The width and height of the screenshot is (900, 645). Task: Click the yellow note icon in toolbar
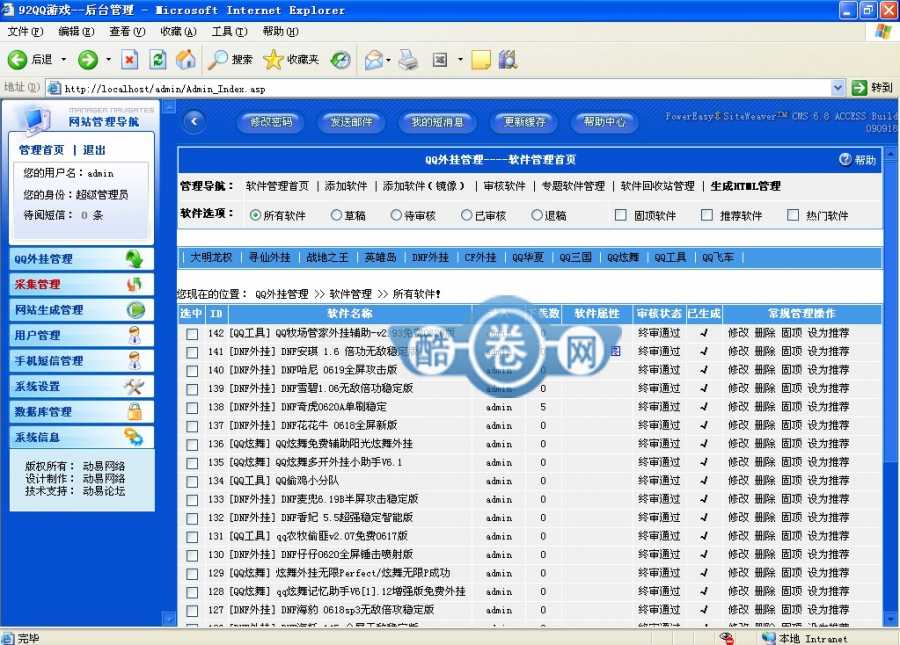click(x=481, y=60)
